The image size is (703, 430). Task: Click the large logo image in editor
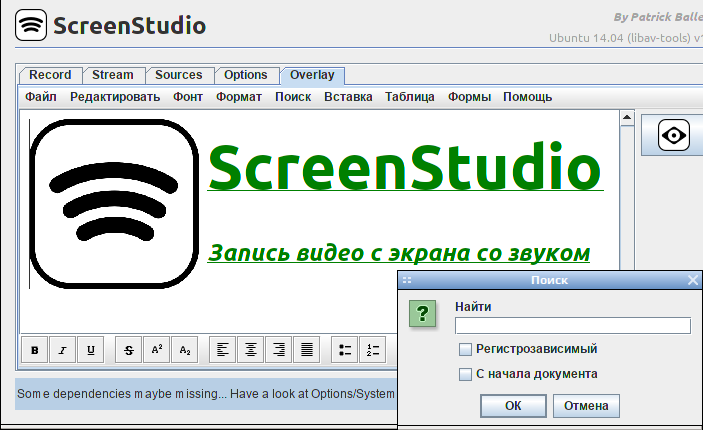pos(114,204)
